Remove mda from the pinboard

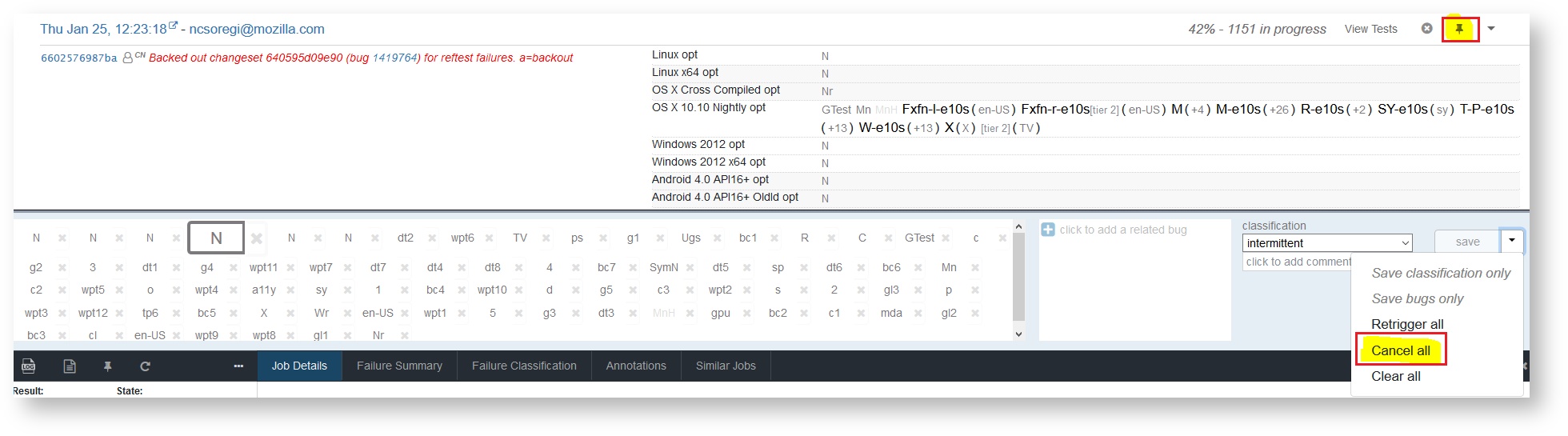coord(918,314)
